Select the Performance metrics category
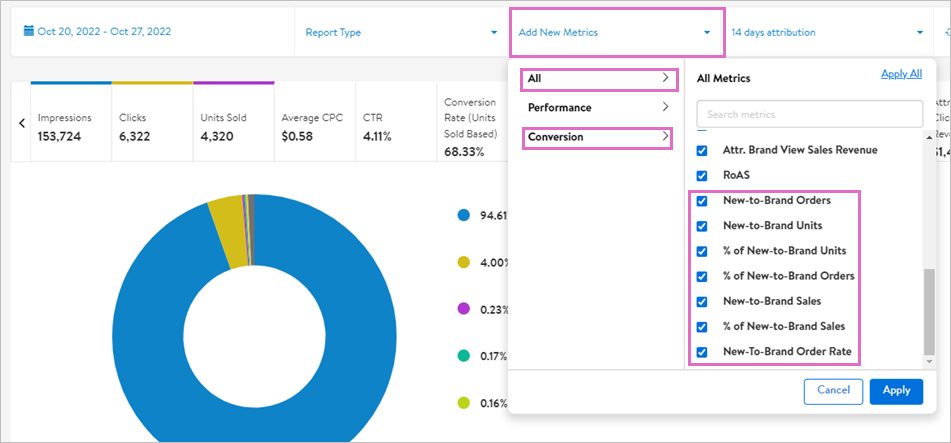This screenshot has height=443, width=951. point(597,107)
